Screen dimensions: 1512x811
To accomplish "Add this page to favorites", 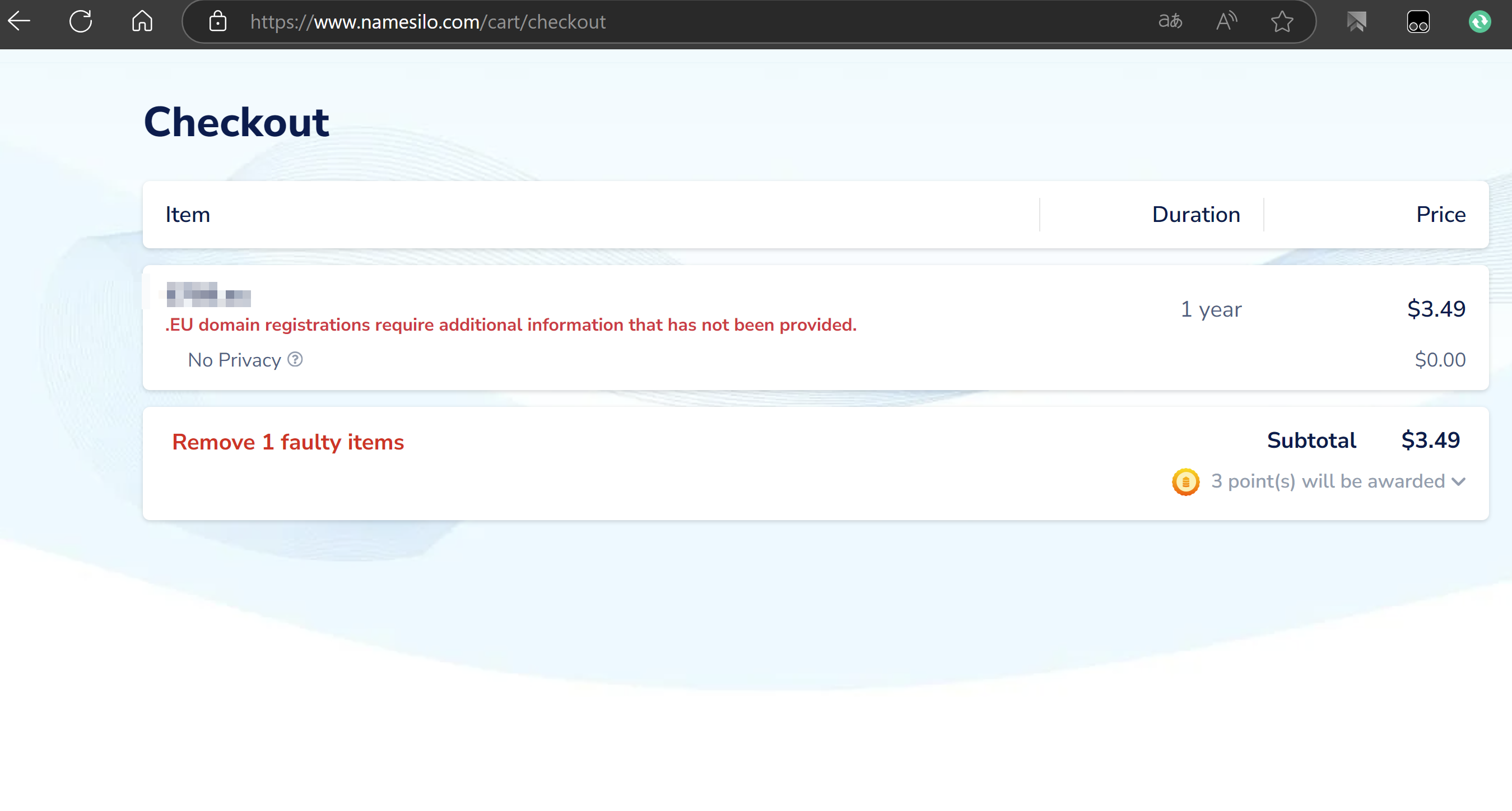I will pos(1282,22).
